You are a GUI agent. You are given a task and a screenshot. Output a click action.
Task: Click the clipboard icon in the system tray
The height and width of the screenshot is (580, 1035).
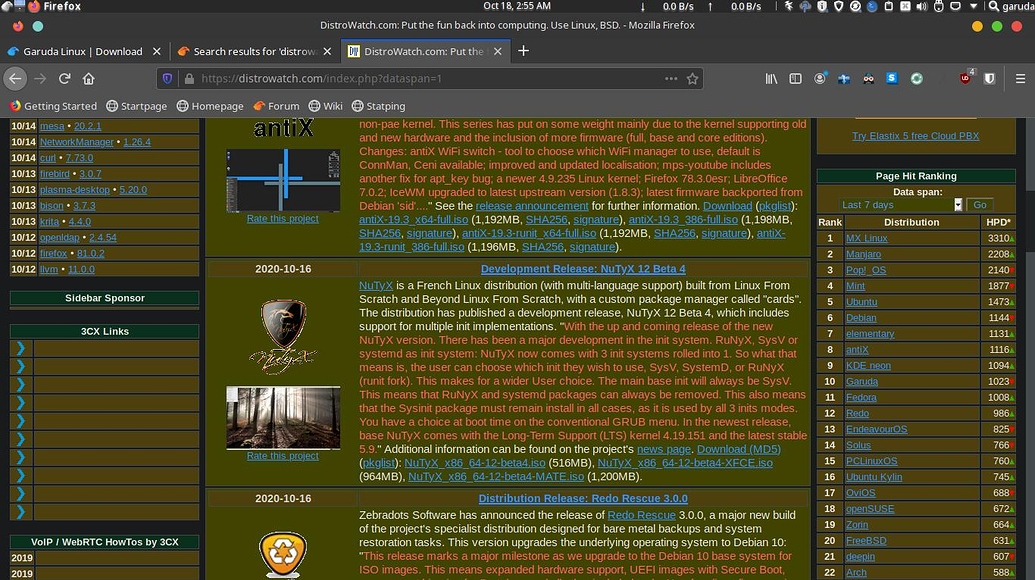coord(889,7)
